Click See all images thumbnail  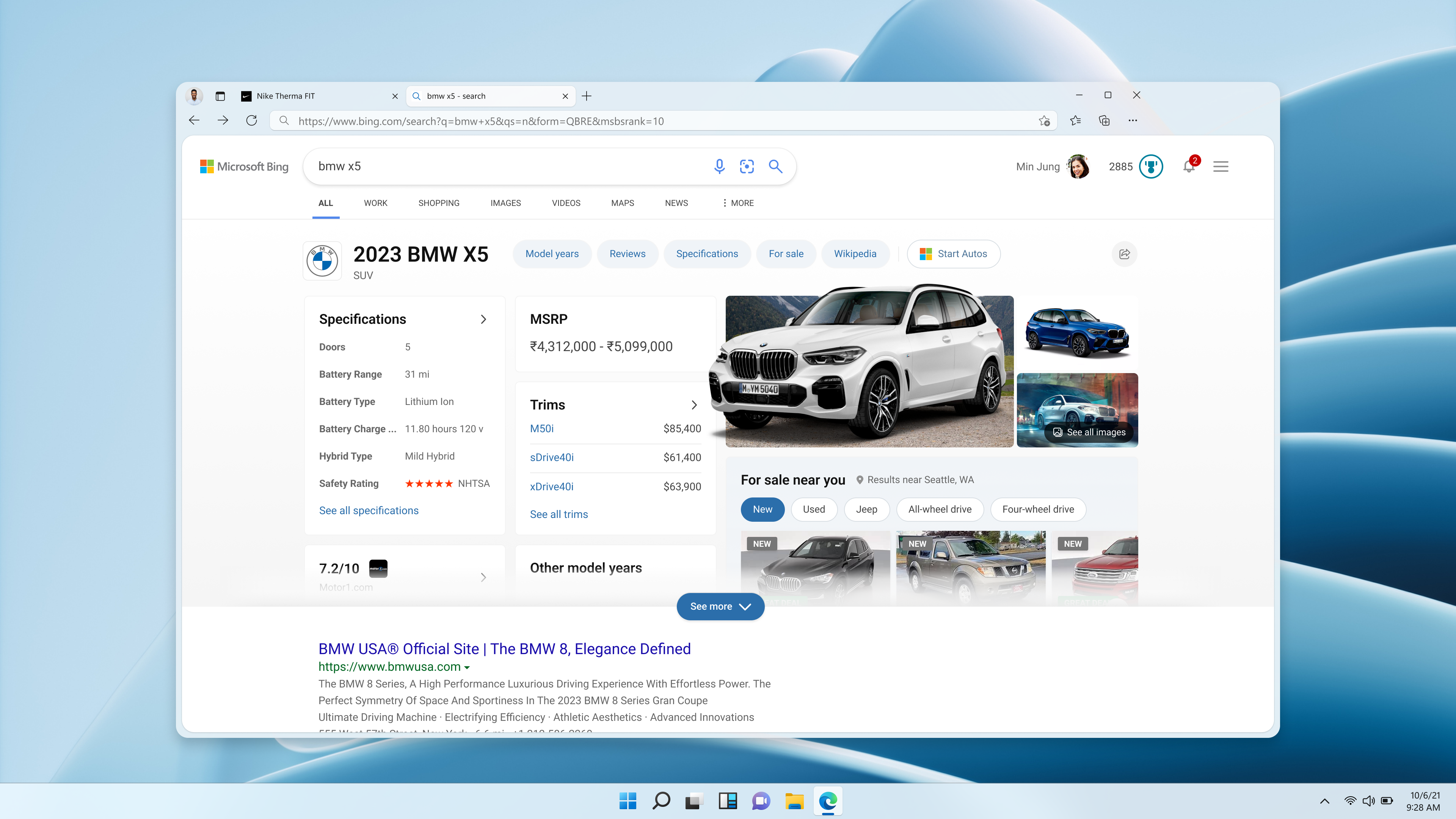coord(1077,410)
